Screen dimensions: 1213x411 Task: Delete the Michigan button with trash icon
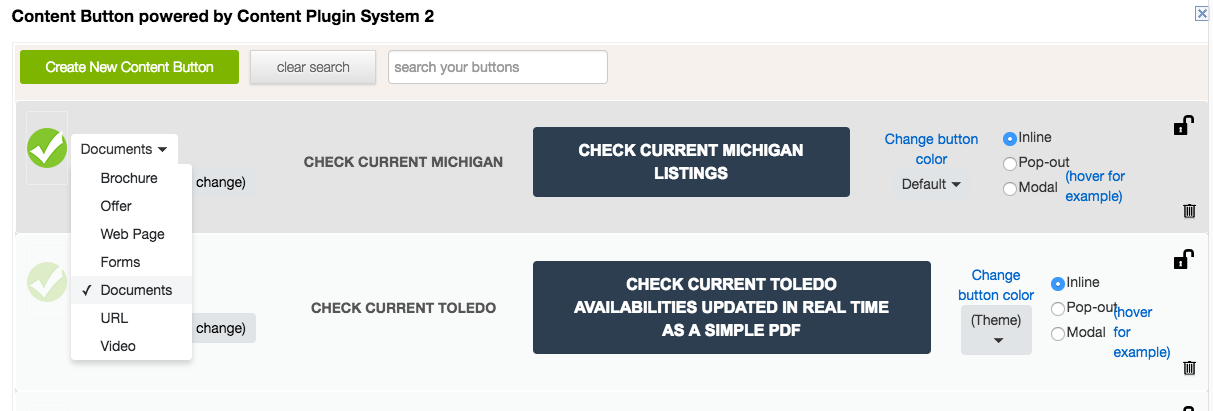1189,210
